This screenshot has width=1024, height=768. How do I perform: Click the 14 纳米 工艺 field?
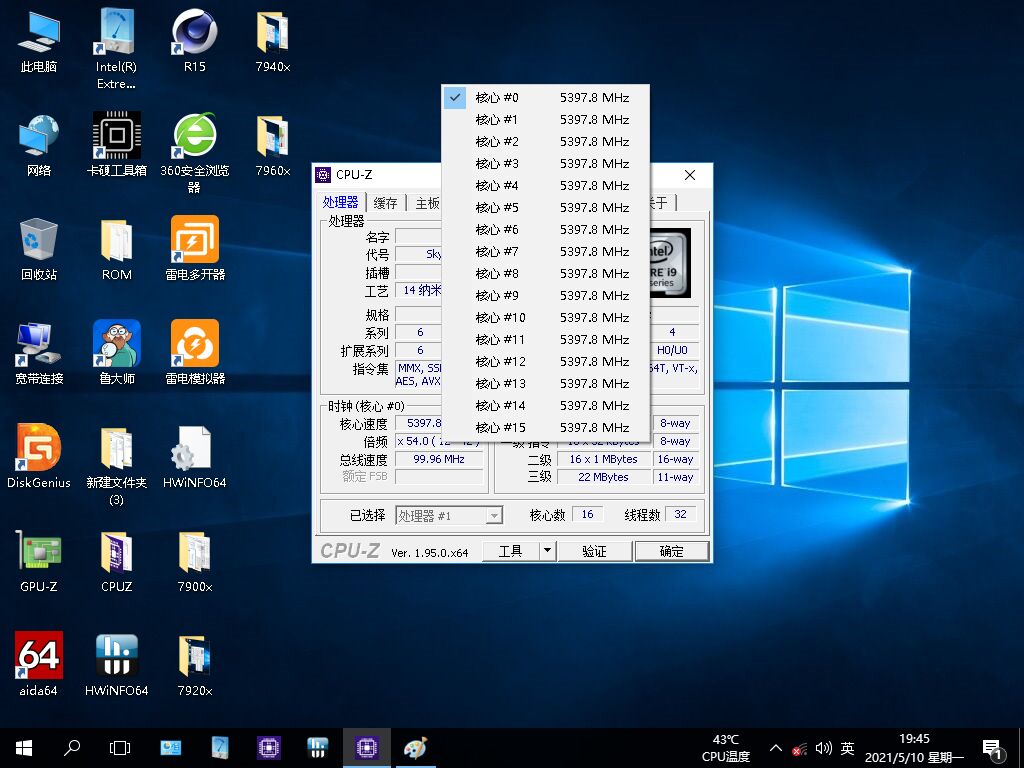pos(419,291)
